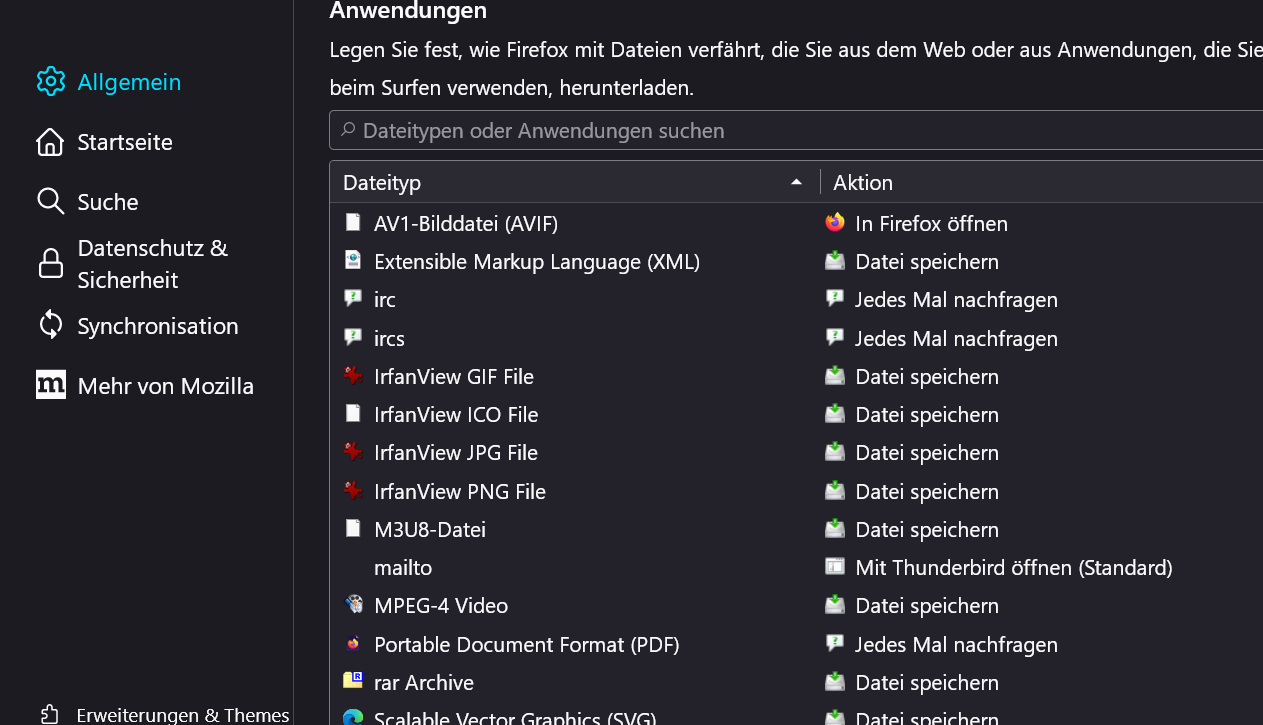Open action dropdown for PDF row
Image resolution: width=1263 pixels, height=725 pixels.
pyautogui.click(x=955, y=644)
